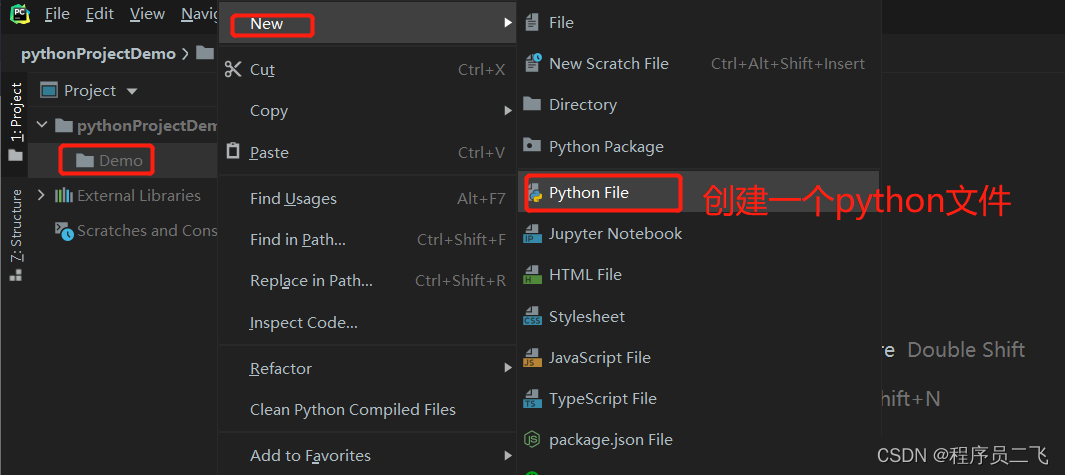
Task: Choose Replace in Path option
Action: 367,280
